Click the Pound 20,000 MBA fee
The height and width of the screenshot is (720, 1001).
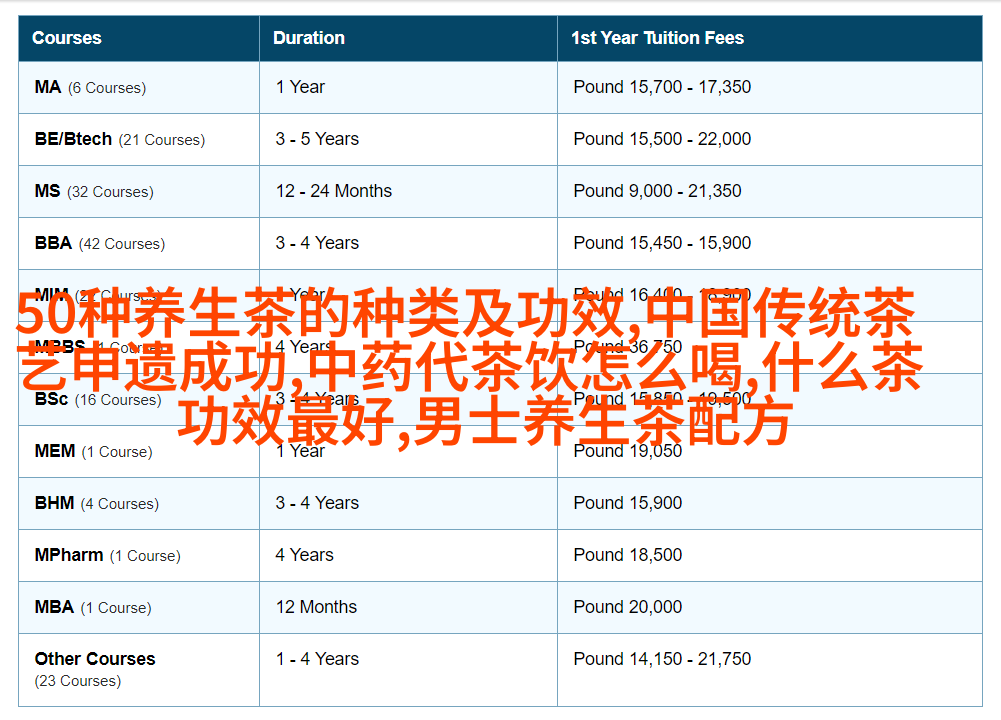[x=627, y=607]
